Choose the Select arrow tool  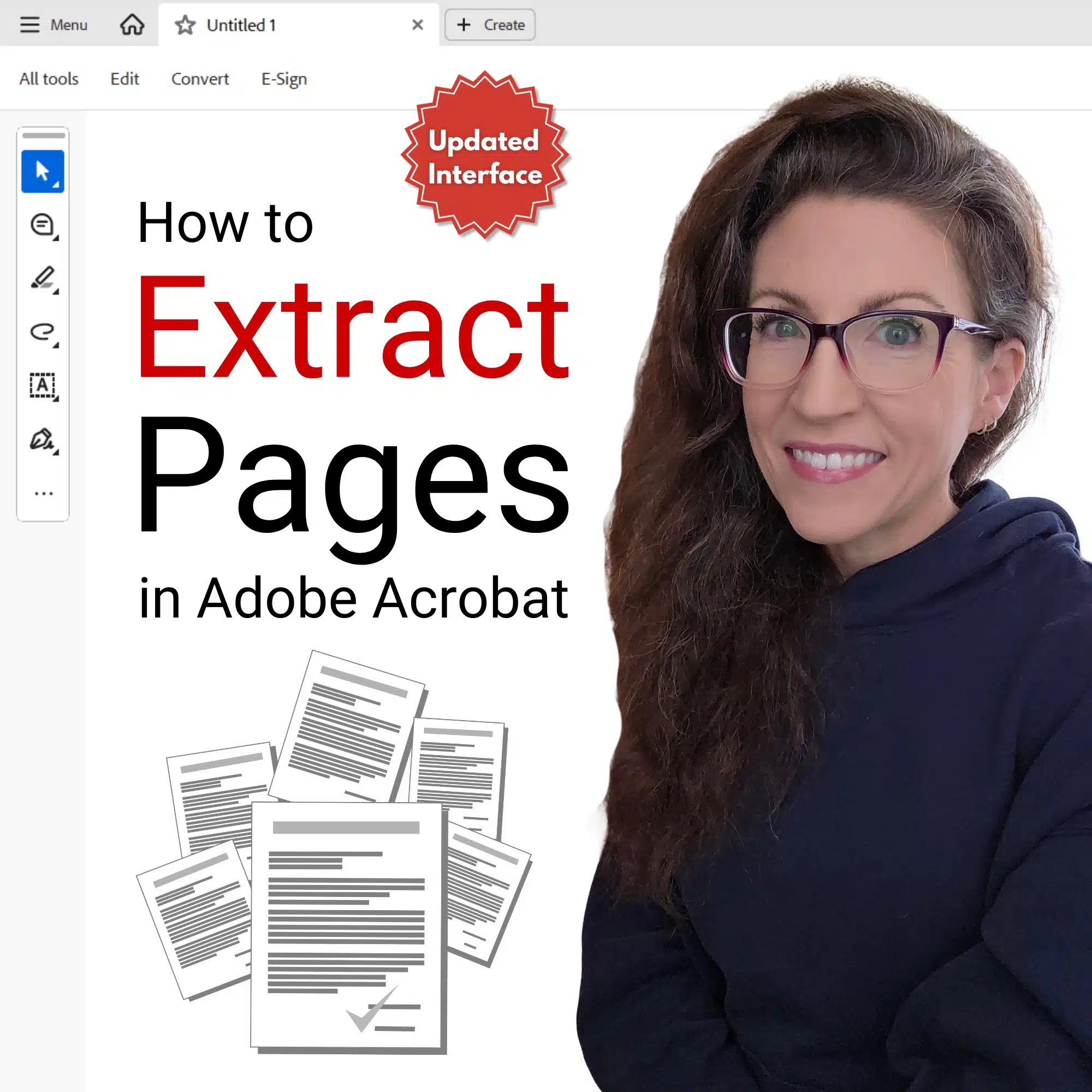[x=43, y=171]
